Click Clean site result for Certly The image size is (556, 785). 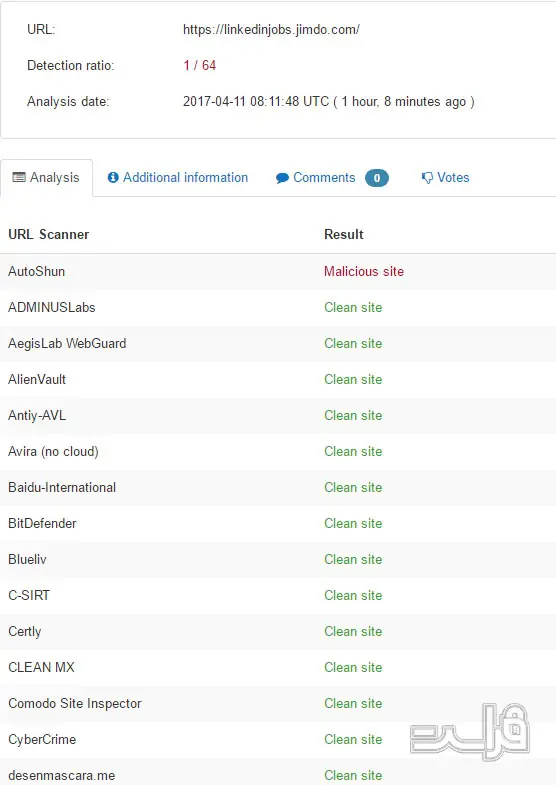click(353, 632)
